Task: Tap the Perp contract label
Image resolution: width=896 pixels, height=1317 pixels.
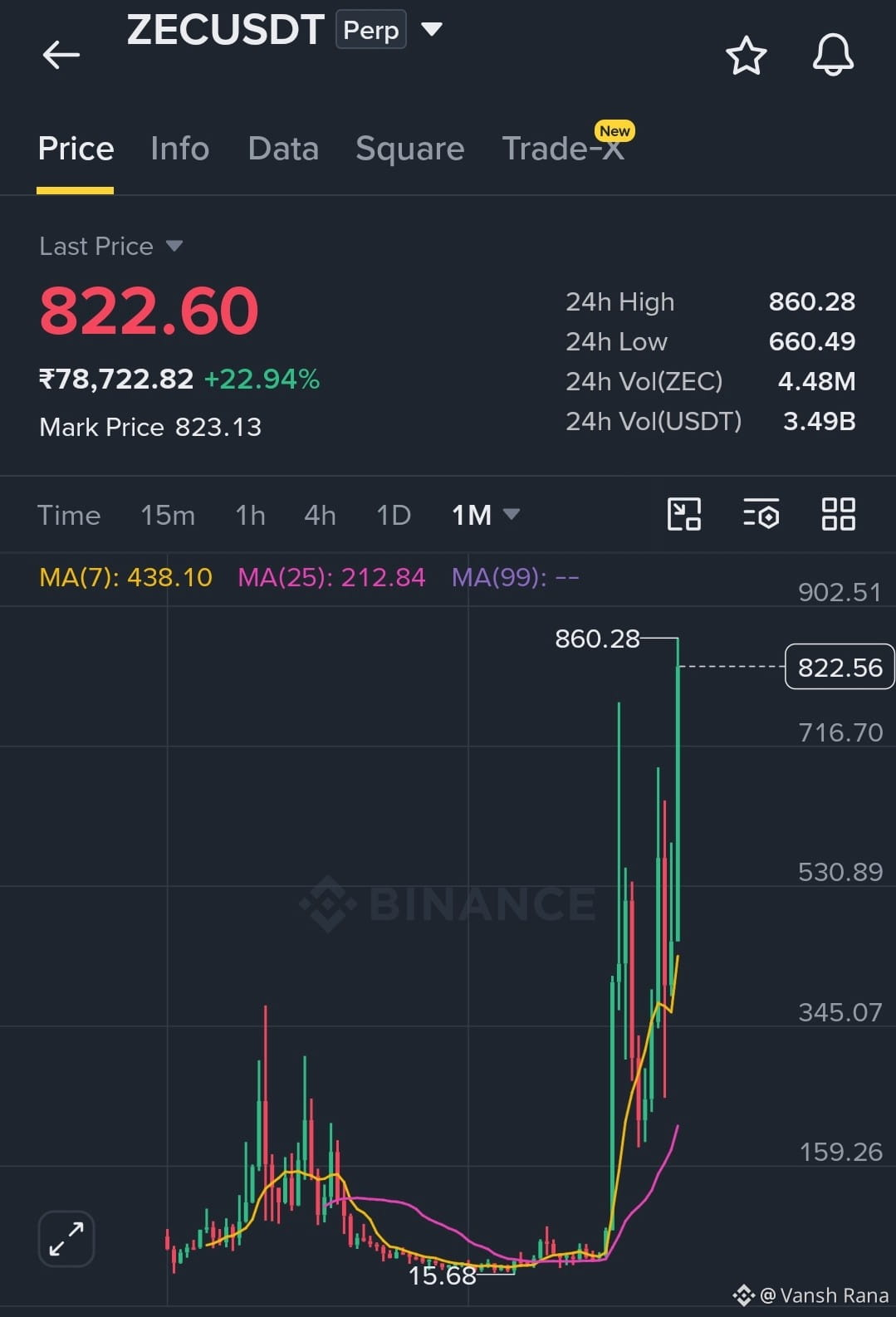Action: pos(371,30)
